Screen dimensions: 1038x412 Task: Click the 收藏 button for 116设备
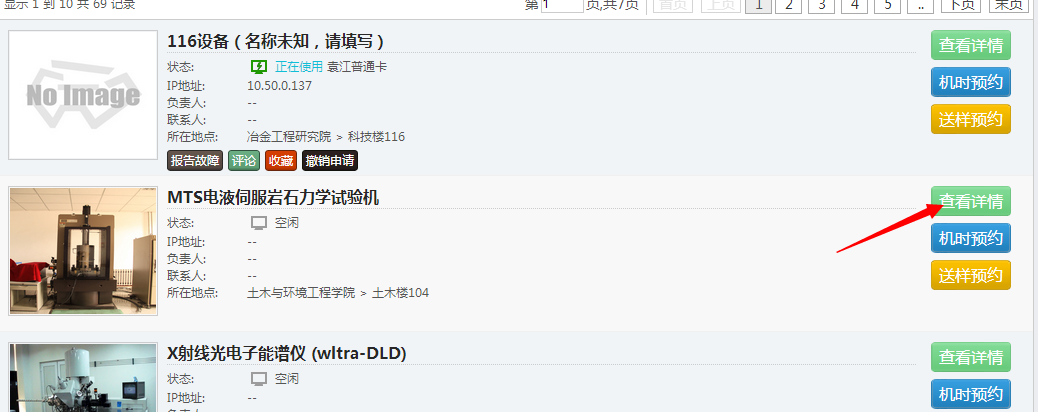(x=281, y=160)
